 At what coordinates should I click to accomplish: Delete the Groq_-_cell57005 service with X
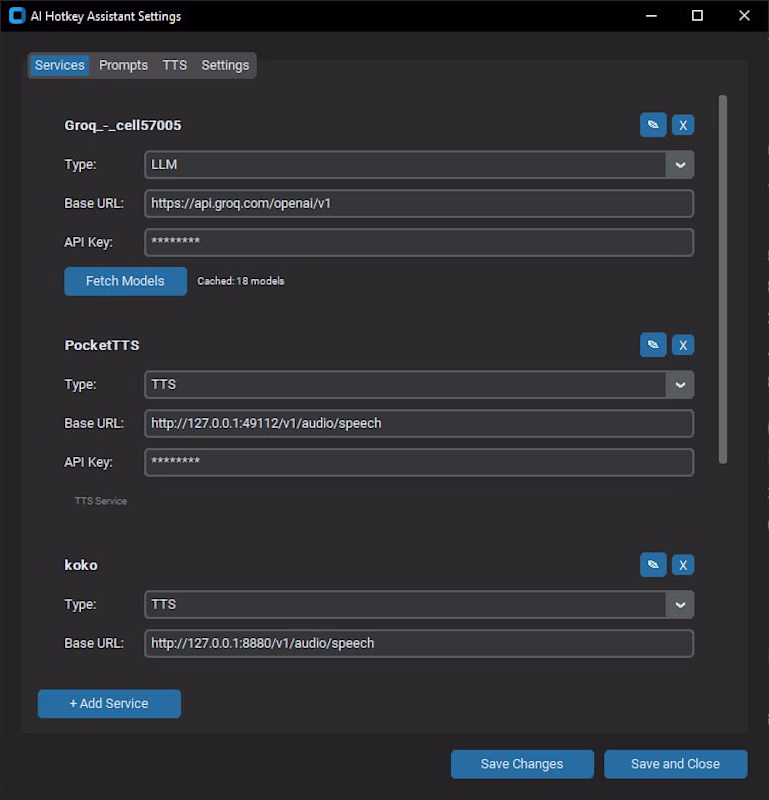point(683,125)
